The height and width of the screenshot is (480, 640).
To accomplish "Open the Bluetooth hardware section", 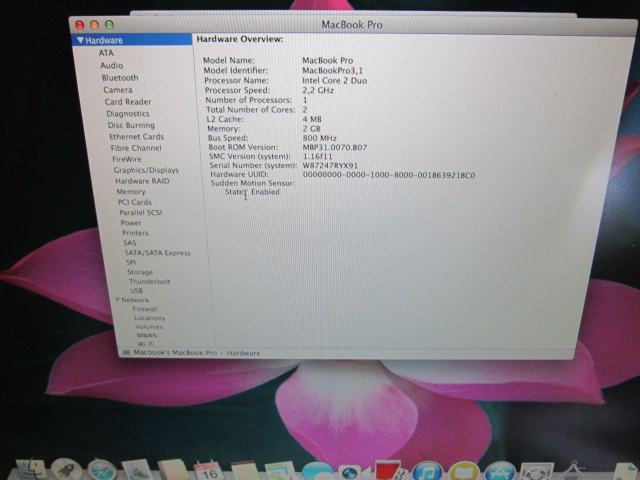I will tap(120, 78).
